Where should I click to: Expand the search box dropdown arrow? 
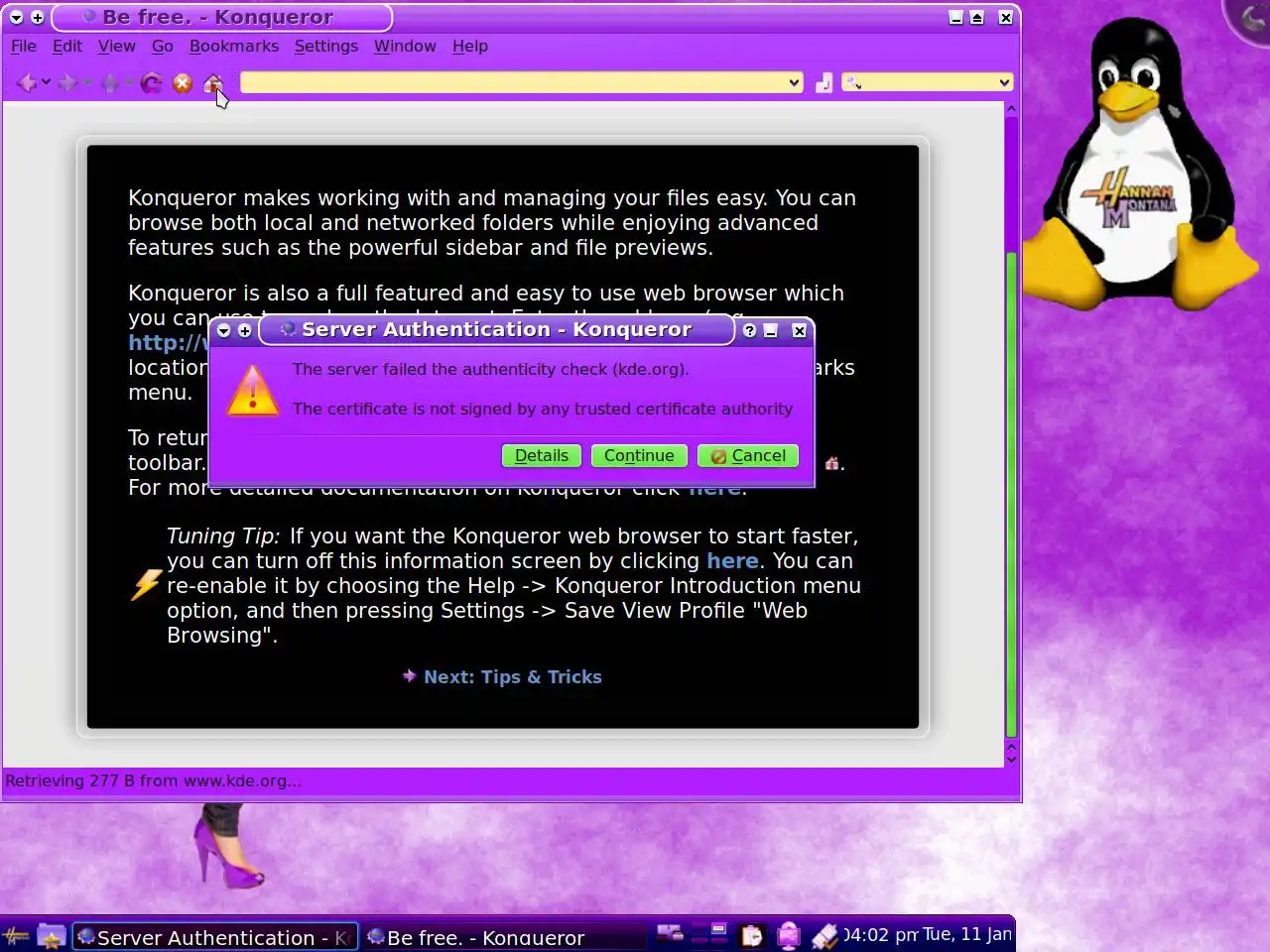pos(1004,82)
